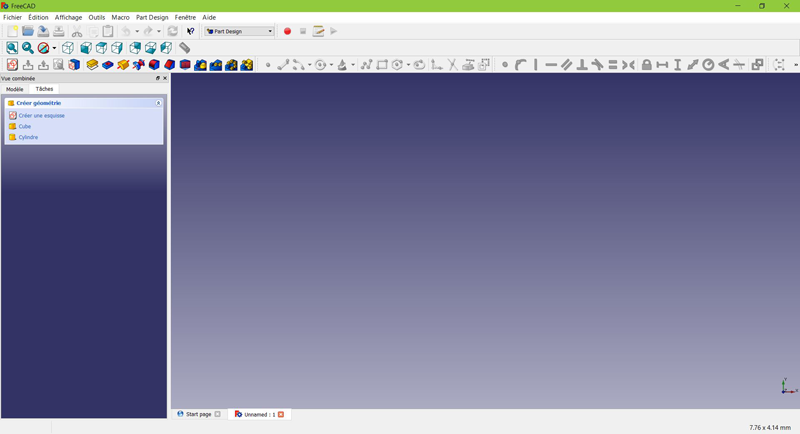Switch to right view cube icon
Screen dimensions: 800x434
(x=117, y=48)
